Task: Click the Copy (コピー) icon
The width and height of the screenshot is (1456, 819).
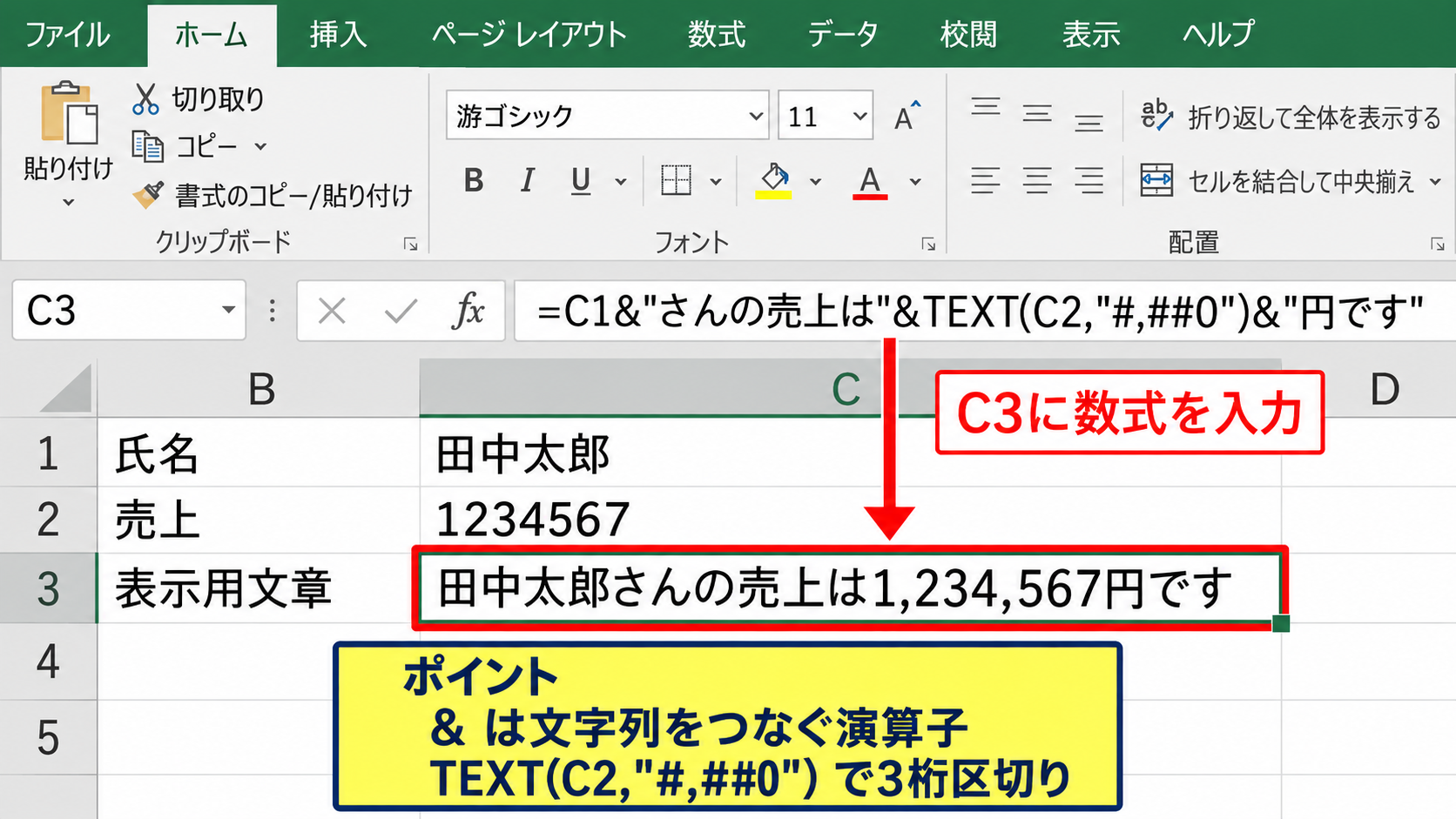Action: pos(147,146)
